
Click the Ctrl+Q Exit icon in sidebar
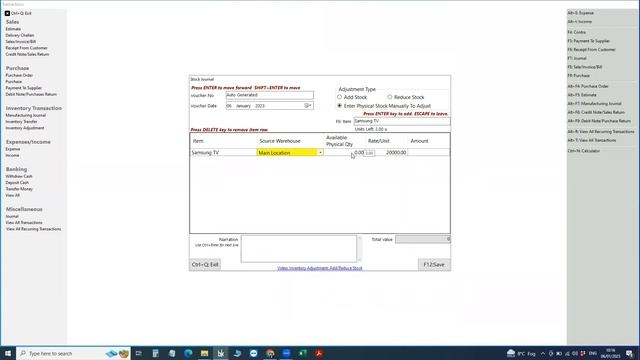point(7,13)
